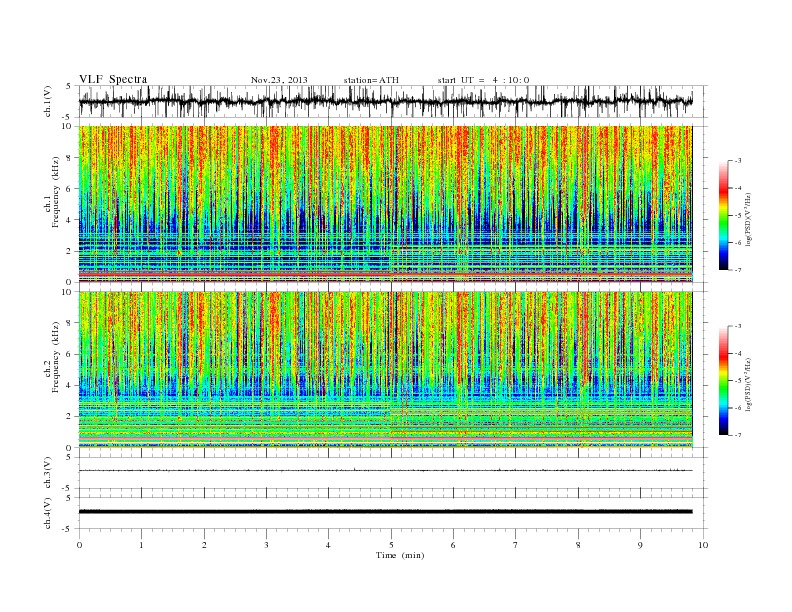Image resolution: width=792 pixels, height=612 pixels.
Task: Click the "-5" tick of the ch.1(V) axis
Action: (68, 118)
